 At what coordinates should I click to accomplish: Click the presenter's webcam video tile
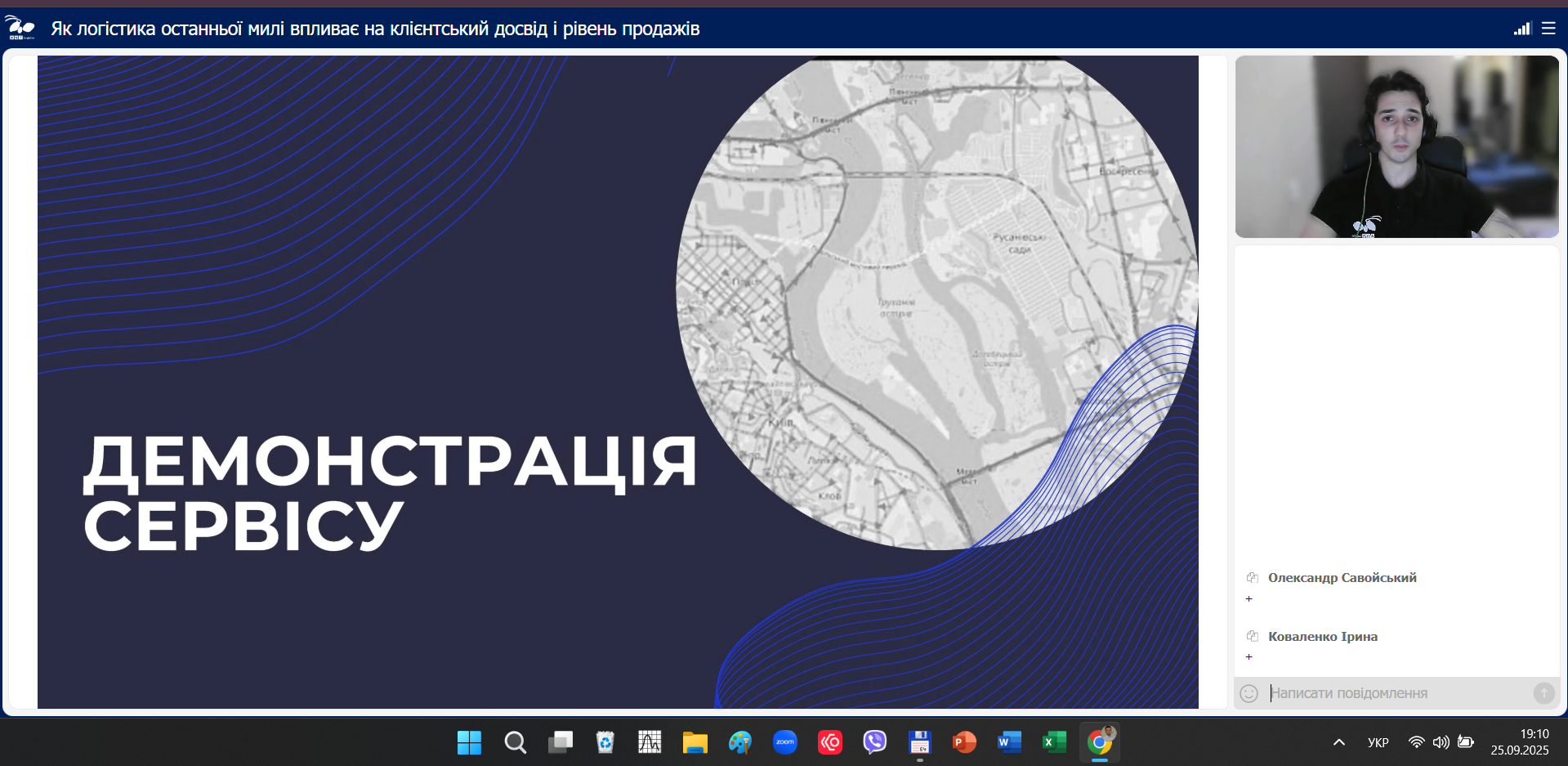[1396, 147]
